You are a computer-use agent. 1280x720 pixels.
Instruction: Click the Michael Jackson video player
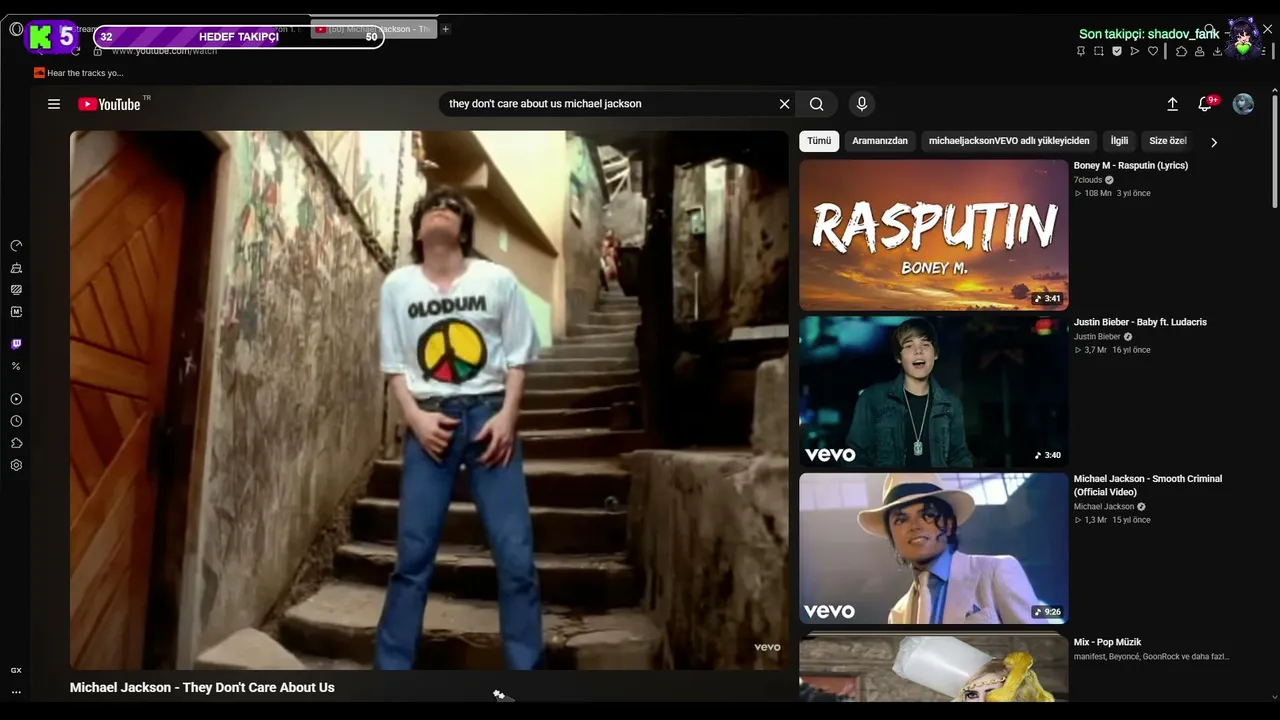429,400
